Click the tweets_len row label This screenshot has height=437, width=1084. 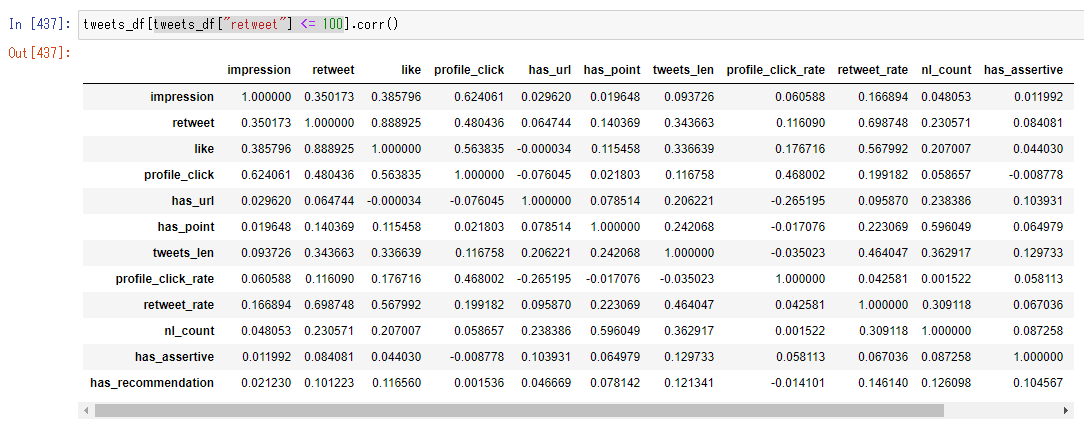point(179,253)
